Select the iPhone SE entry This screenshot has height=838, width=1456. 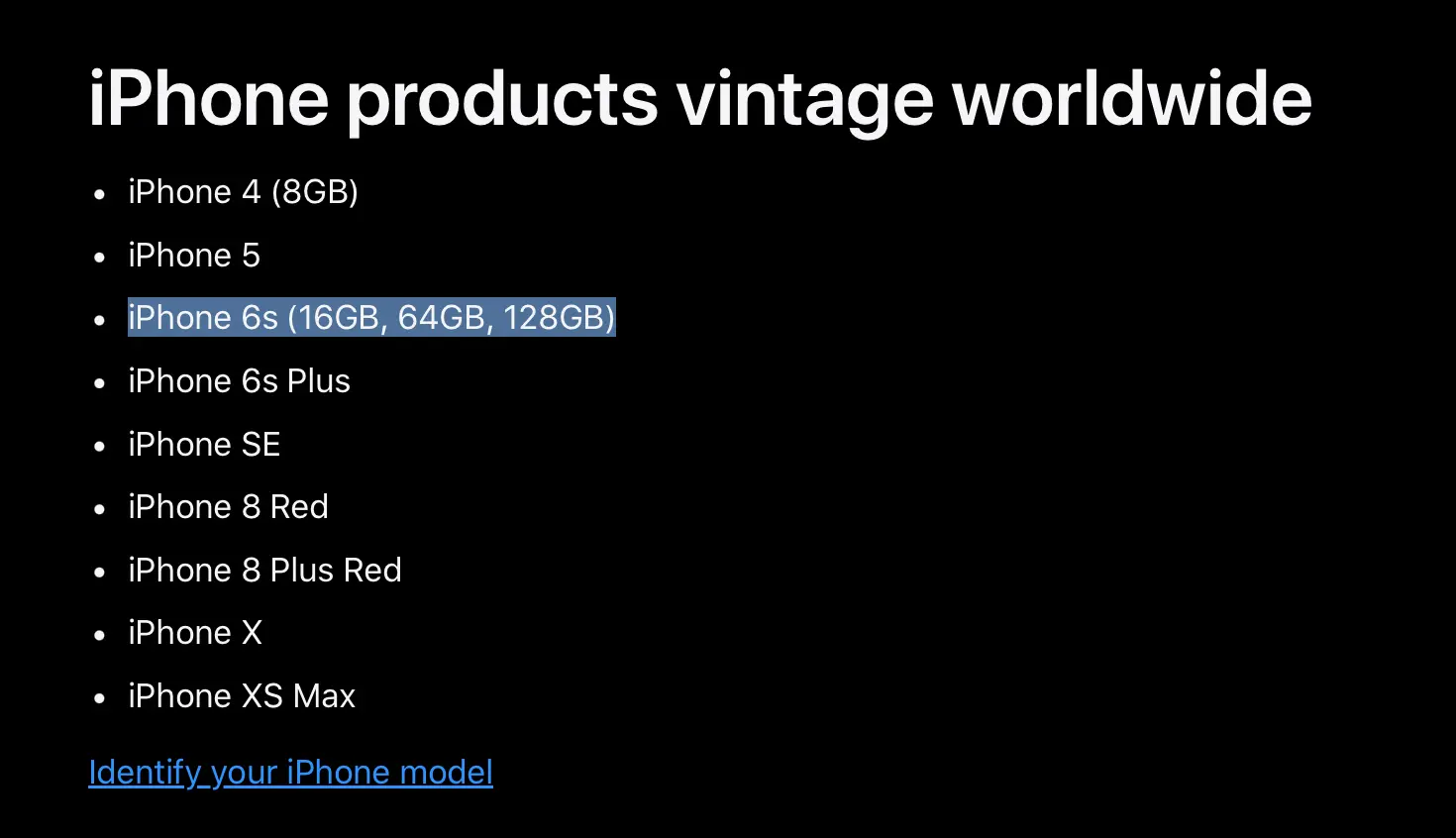coord(204,445)
